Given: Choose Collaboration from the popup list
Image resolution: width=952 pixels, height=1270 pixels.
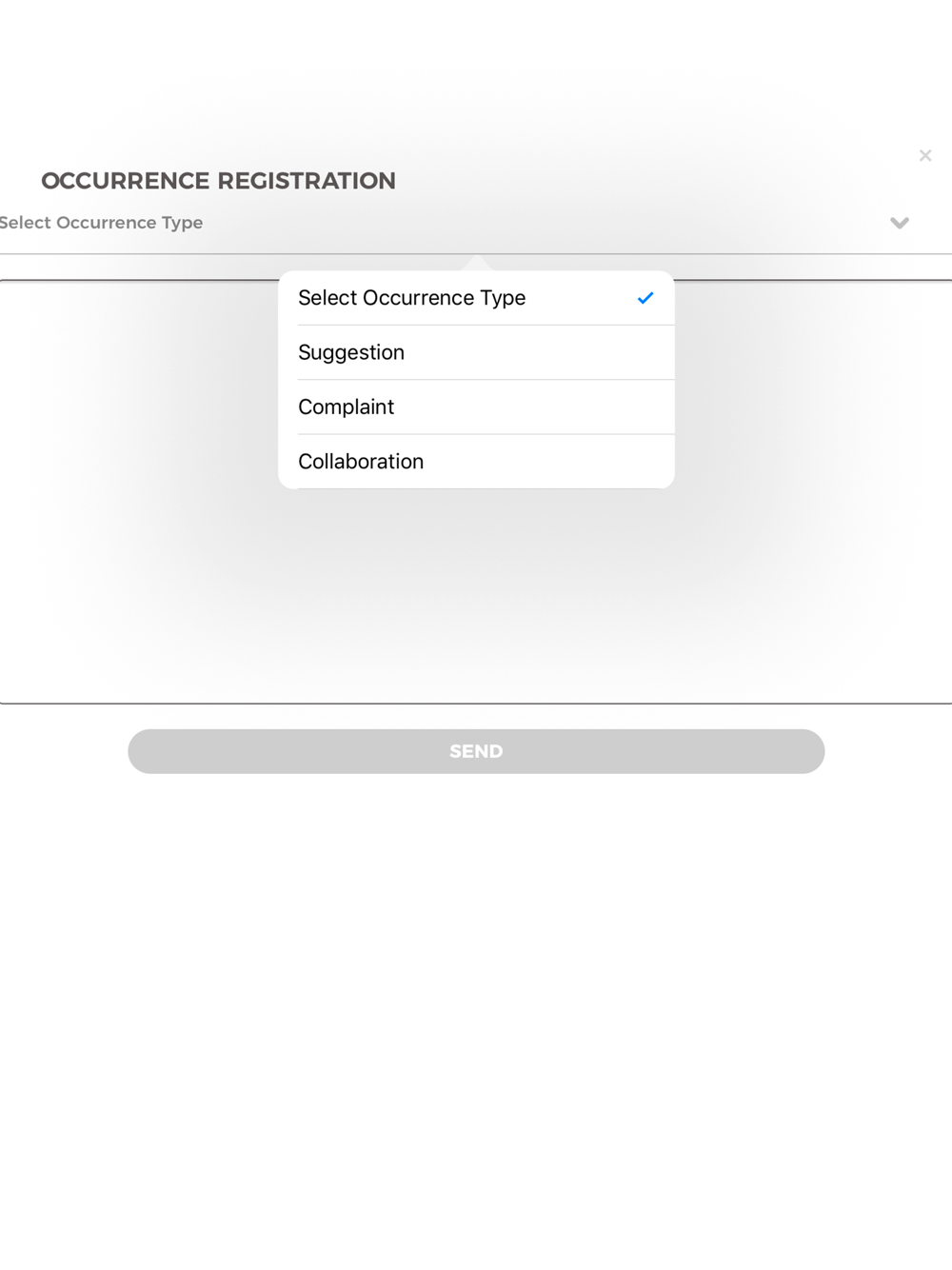Looking at the screenshot, I should click(476, 462).
